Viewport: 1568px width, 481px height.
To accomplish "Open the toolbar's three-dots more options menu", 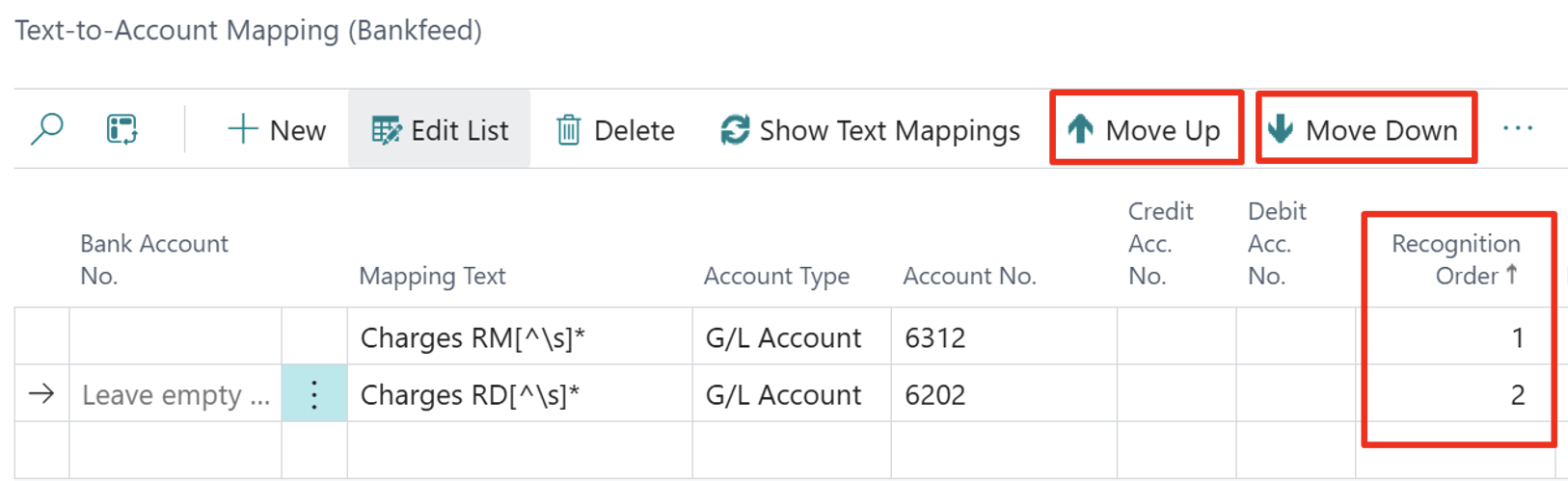I will (x=1518, y=128).
